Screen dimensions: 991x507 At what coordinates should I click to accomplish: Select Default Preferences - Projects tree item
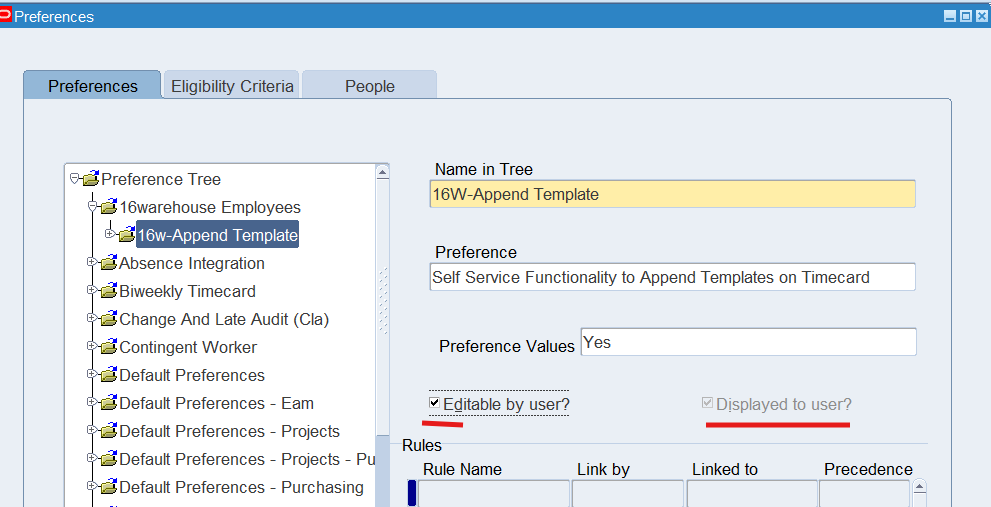(229, 431)
